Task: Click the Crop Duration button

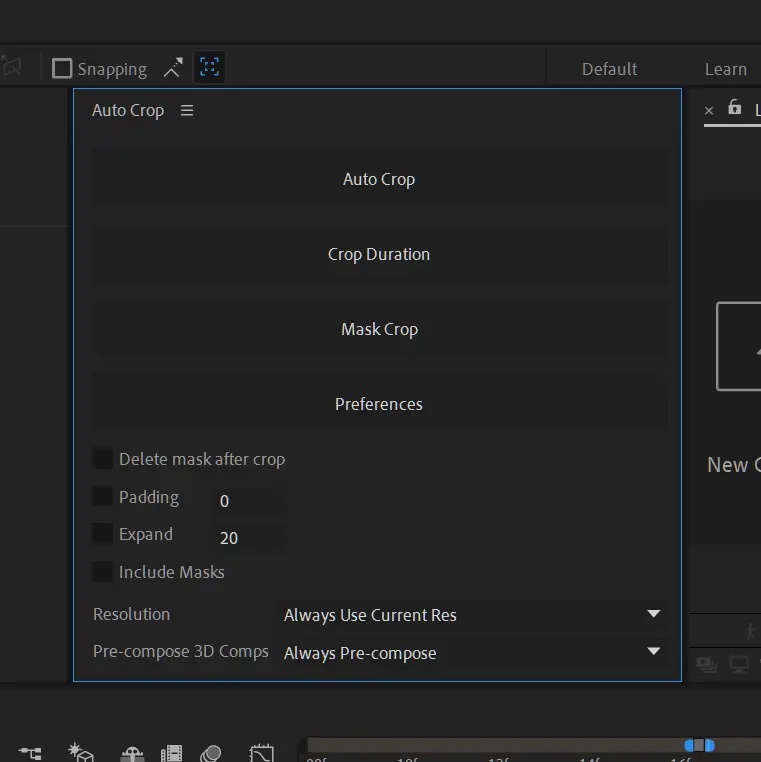Action: coord(379,254)
